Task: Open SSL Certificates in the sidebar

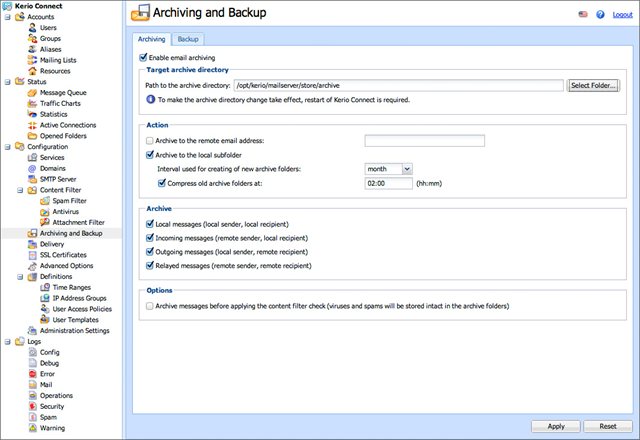Action: point(63,255)
